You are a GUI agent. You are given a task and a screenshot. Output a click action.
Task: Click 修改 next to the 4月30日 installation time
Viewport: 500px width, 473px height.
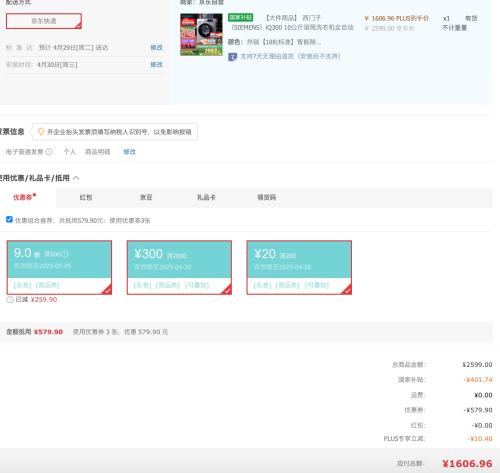156,64
